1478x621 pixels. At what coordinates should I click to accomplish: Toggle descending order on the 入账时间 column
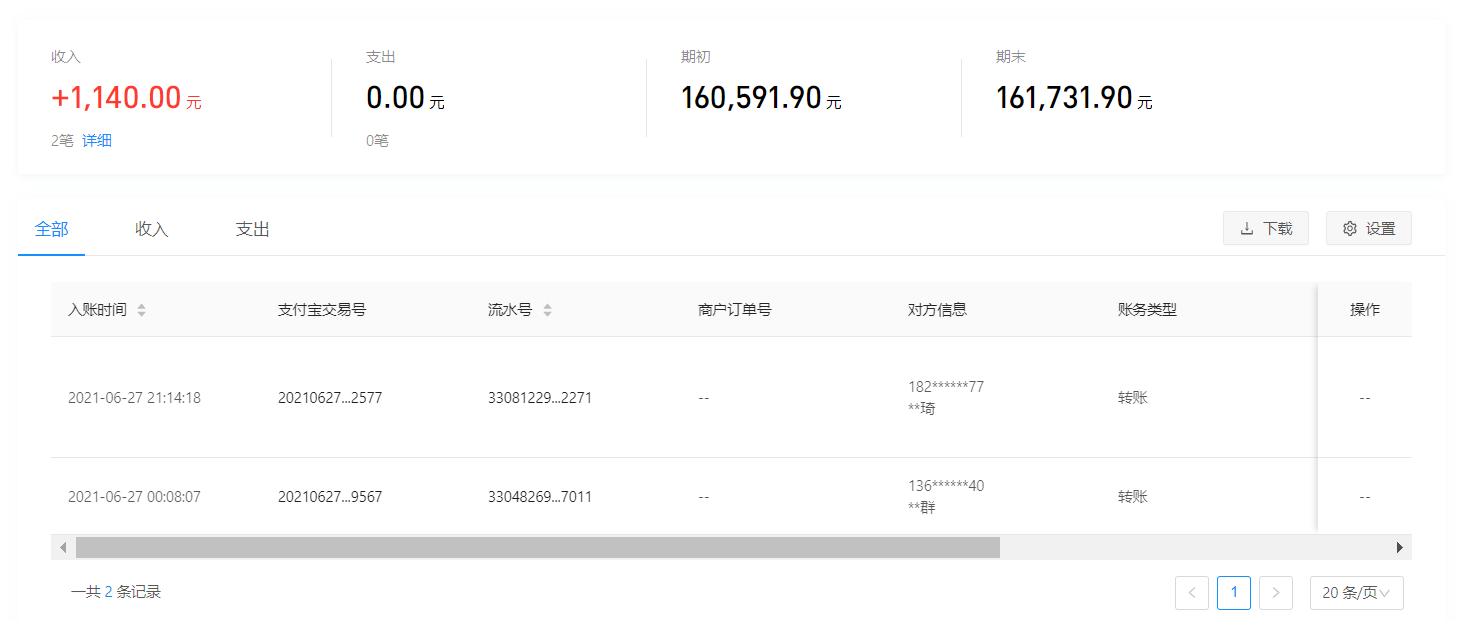coord(141,313)
